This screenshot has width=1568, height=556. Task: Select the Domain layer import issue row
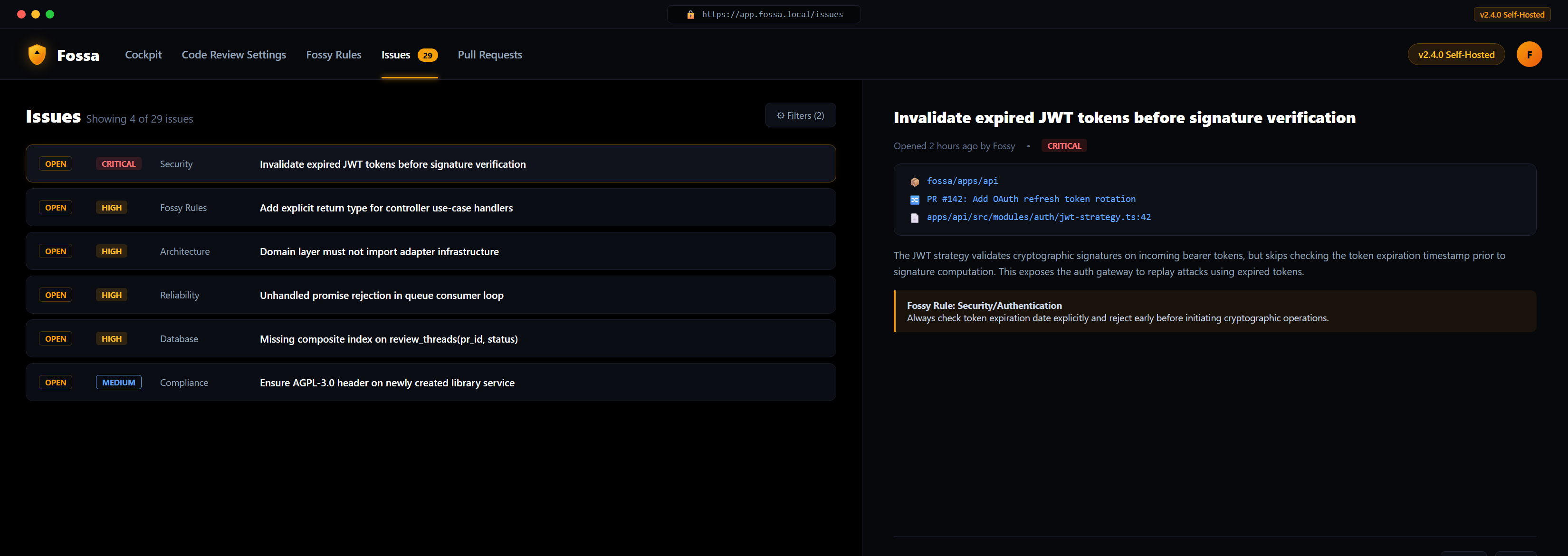point(430,251)
